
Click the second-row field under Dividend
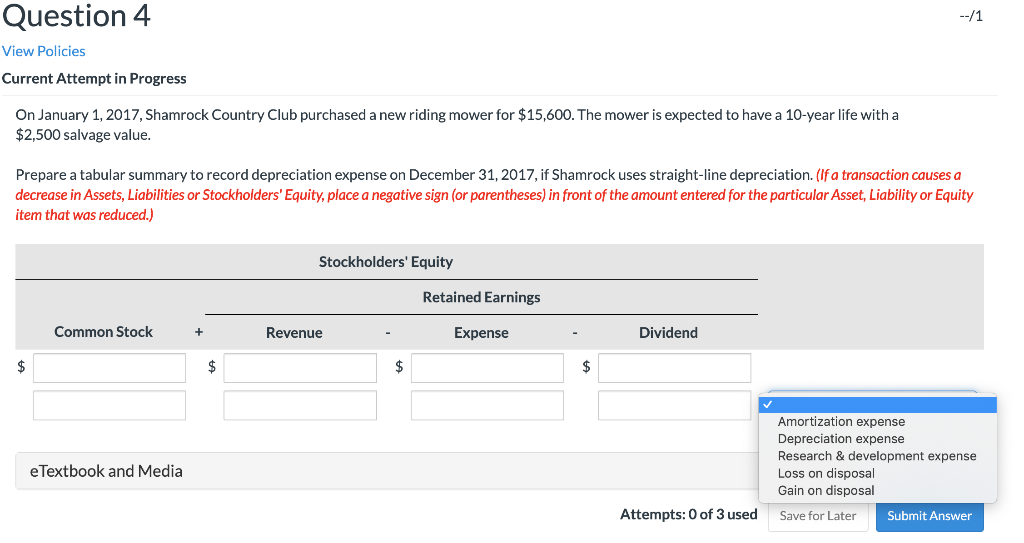tap(674, 405)
